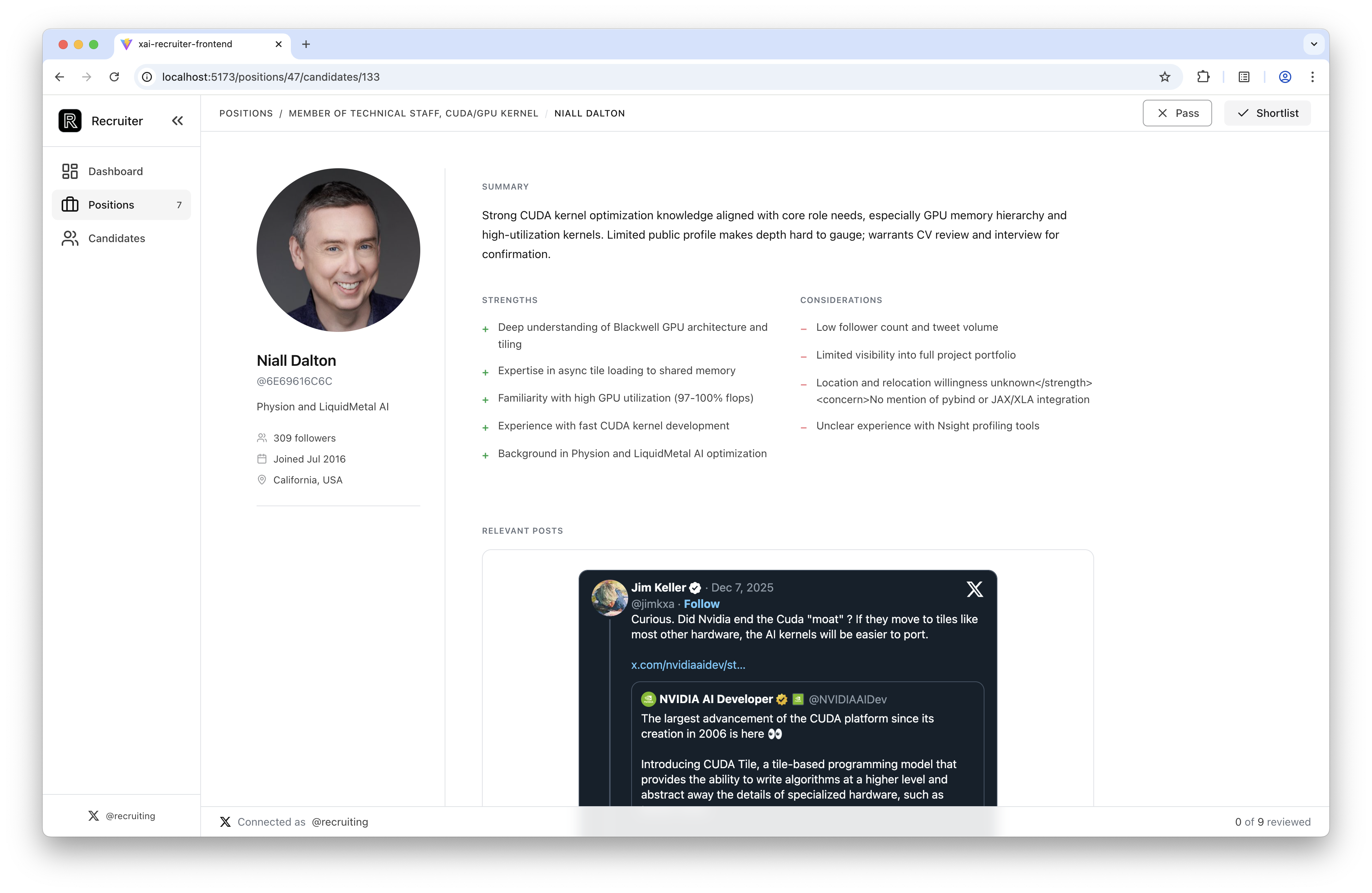Image resolution: width=1372 pixels, height=893 pixels.
Task: Click Jim Keller's avatar in tweet
Action: click(609, 597)
